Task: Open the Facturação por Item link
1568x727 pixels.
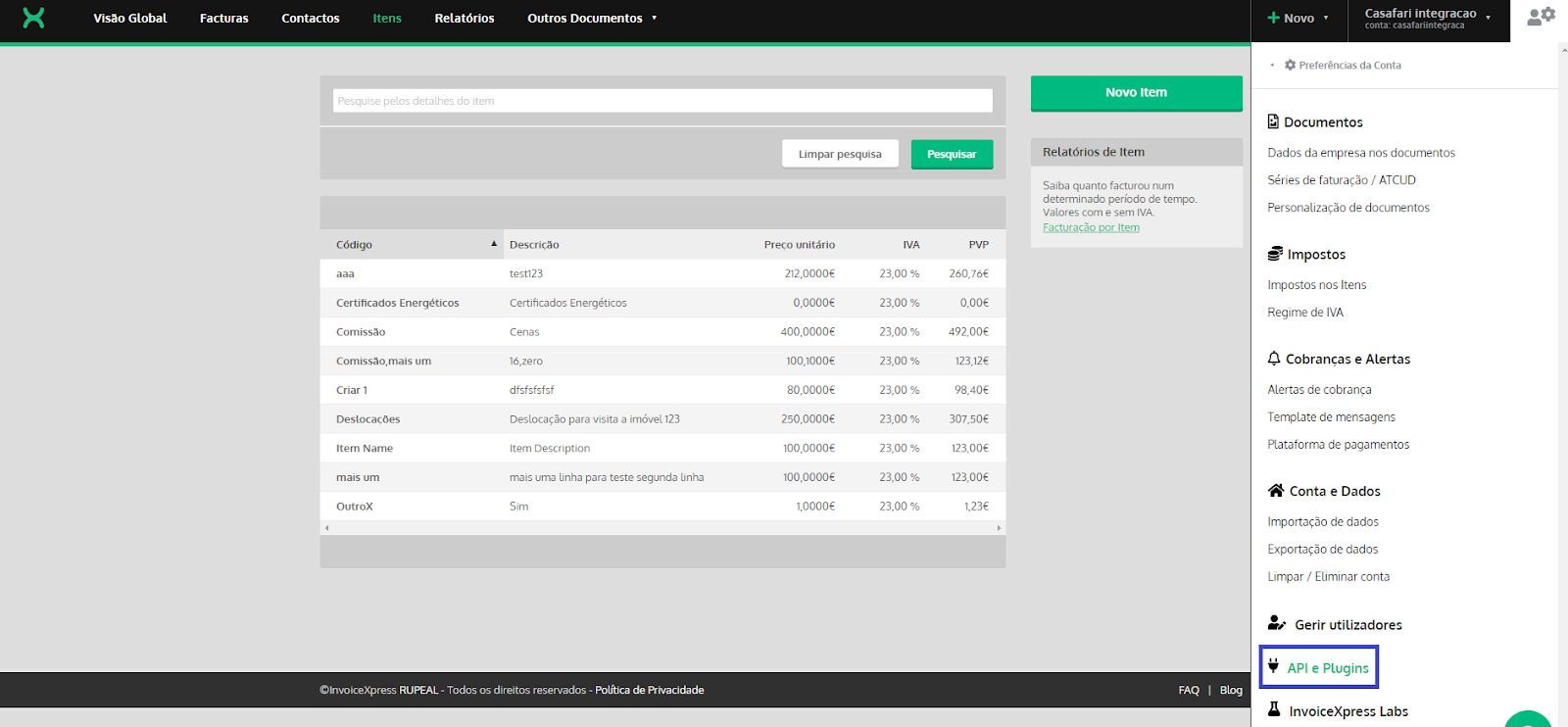Action: [x=1091, y=227]
